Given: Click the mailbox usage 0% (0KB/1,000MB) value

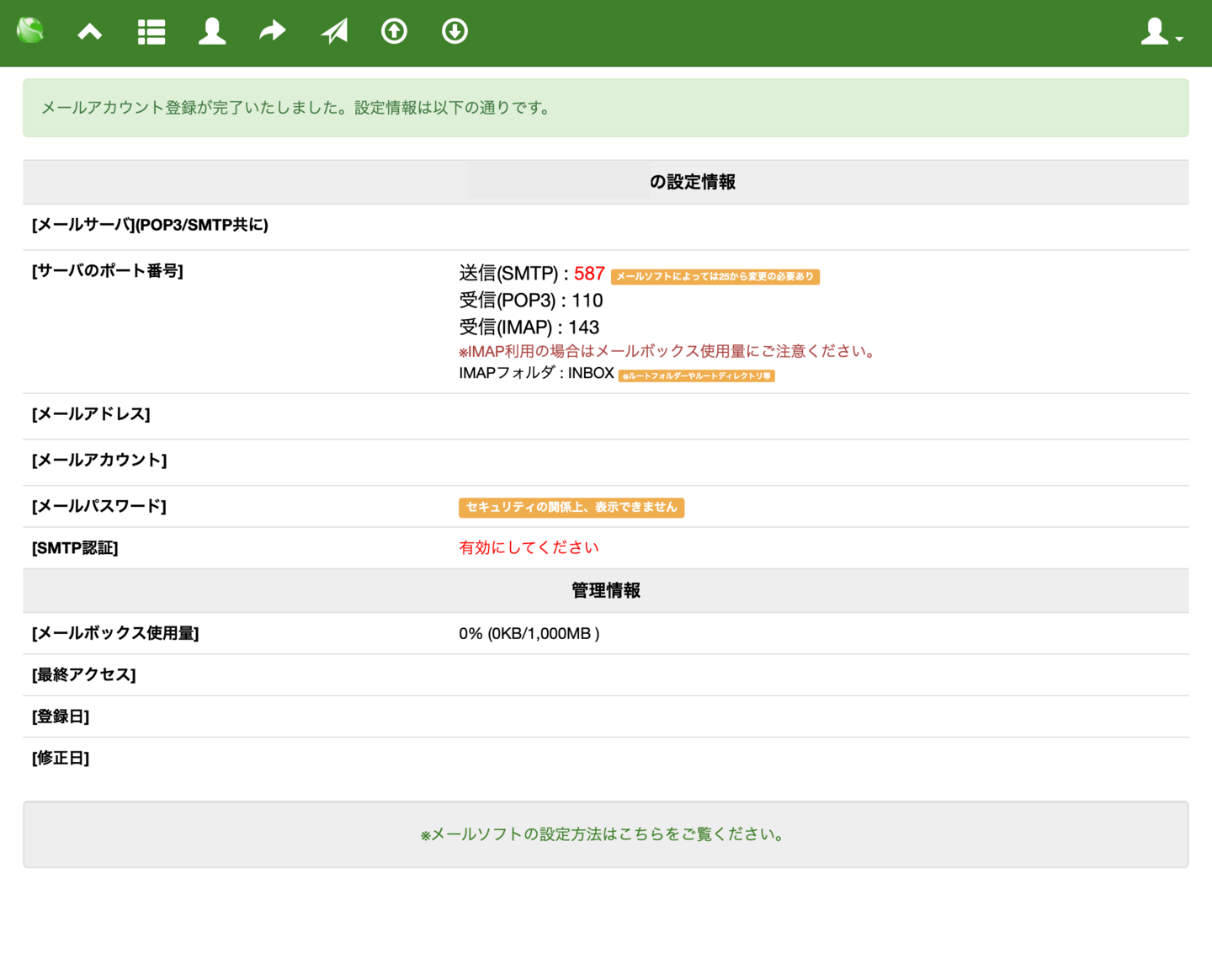Looking at the screenshot, I should tap(529, 633).
